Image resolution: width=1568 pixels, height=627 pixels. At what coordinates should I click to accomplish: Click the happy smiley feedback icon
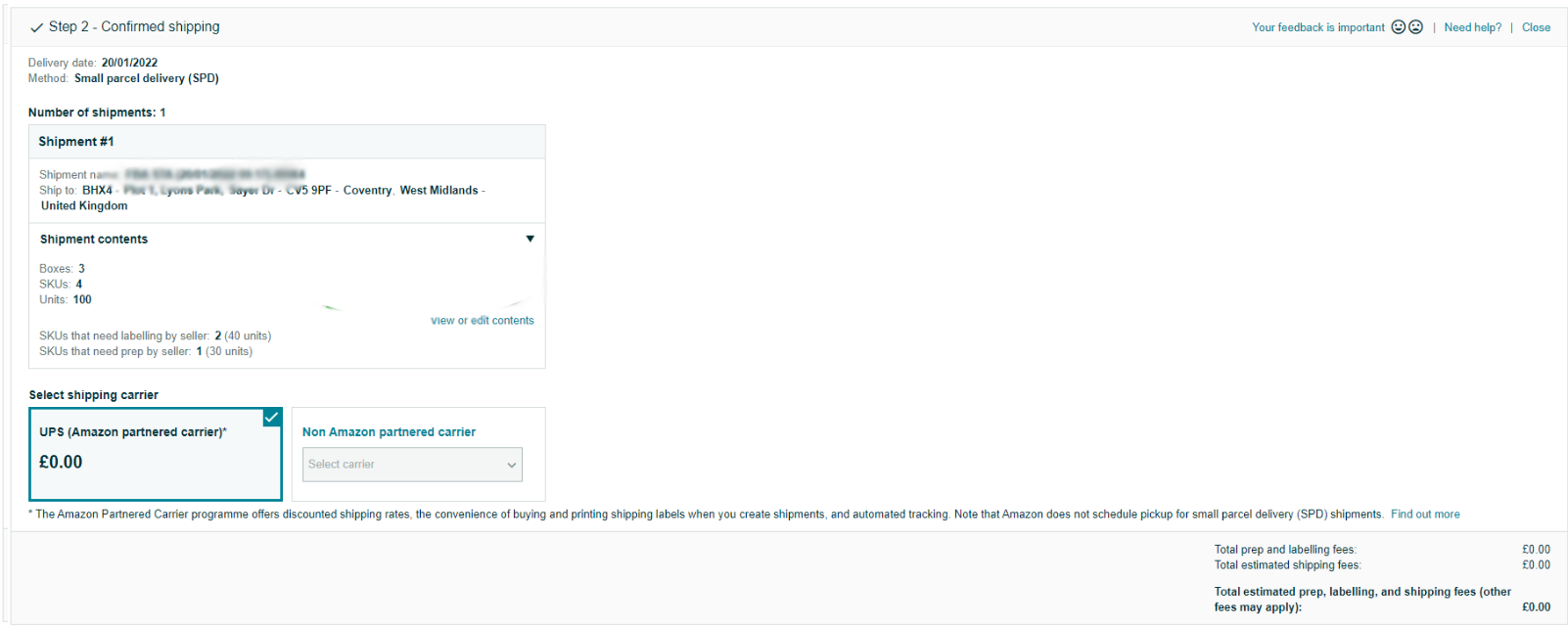point(1399,27)
